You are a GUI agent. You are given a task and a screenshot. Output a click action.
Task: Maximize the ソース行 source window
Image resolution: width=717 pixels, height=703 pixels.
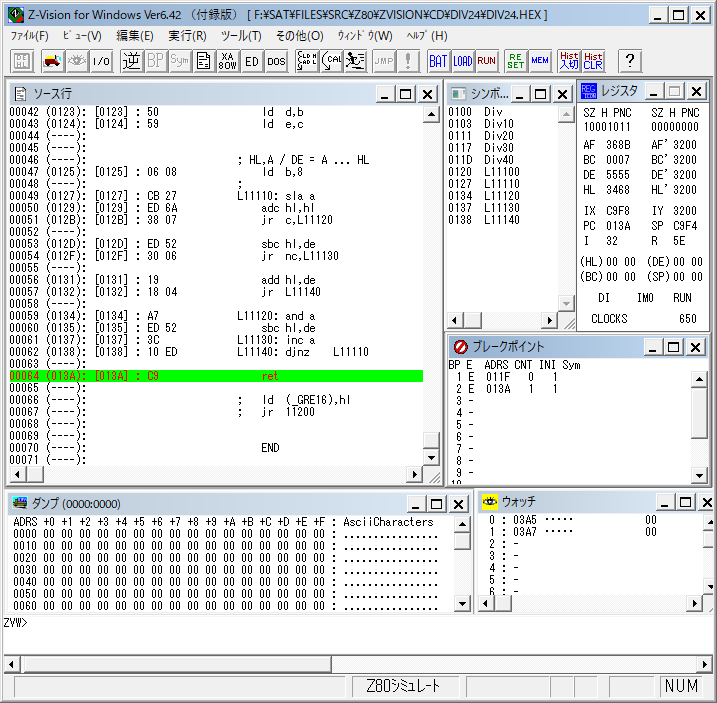pos(405,94)
